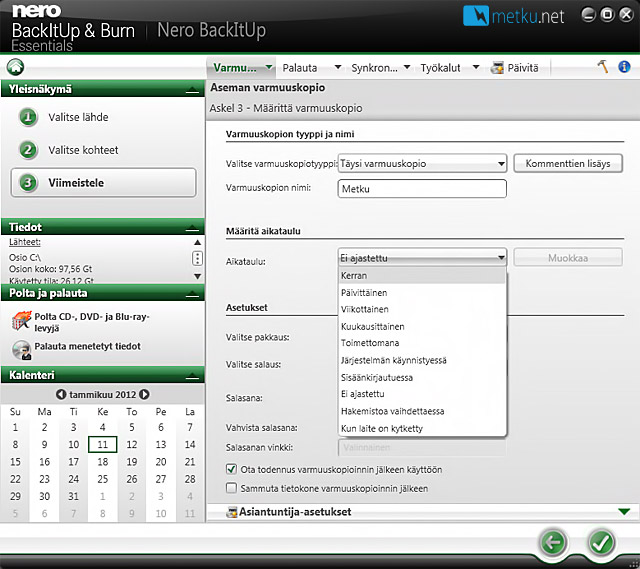Image resolution: width=640 pixels, height=569 pixels.
Task: Collapse the Kalenteri panel
Action: point(192,376)
